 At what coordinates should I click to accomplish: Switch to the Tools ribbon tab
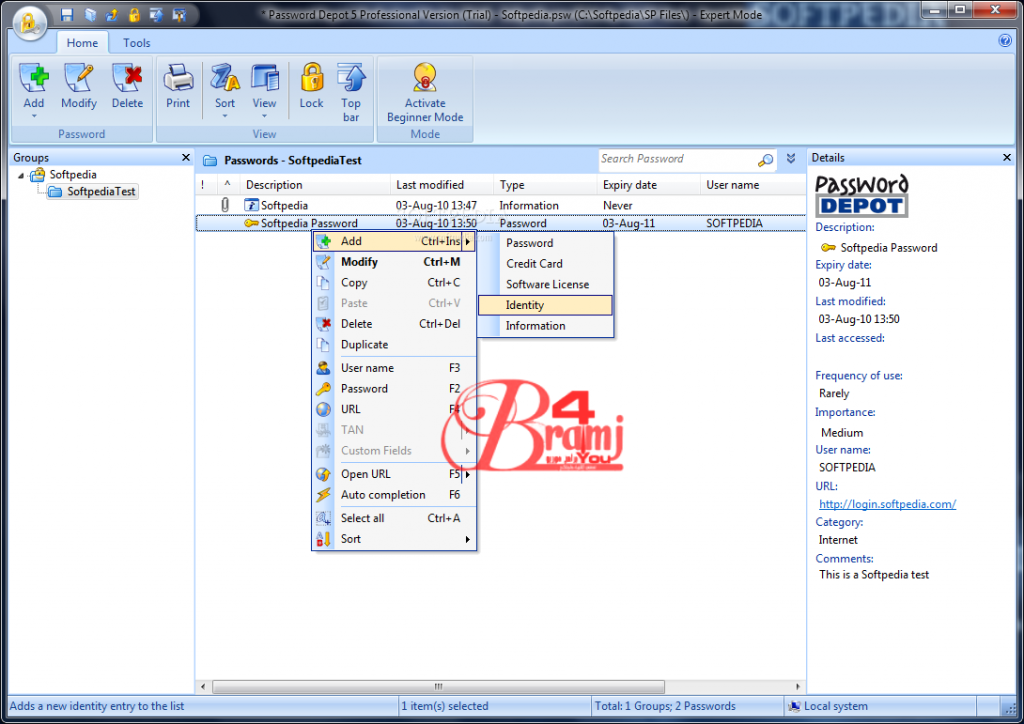click(136, 43)
